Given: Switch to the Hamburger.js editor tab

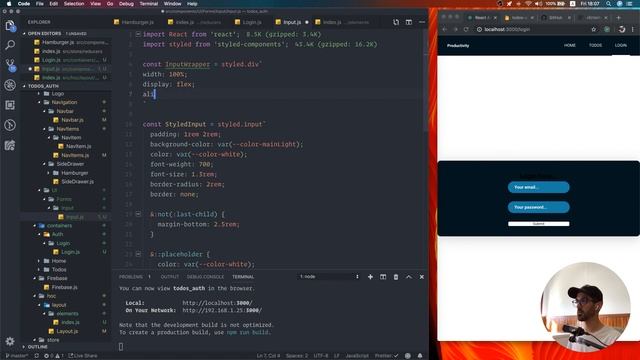Looking at the screenshot, I should click(x=134, y=22).
